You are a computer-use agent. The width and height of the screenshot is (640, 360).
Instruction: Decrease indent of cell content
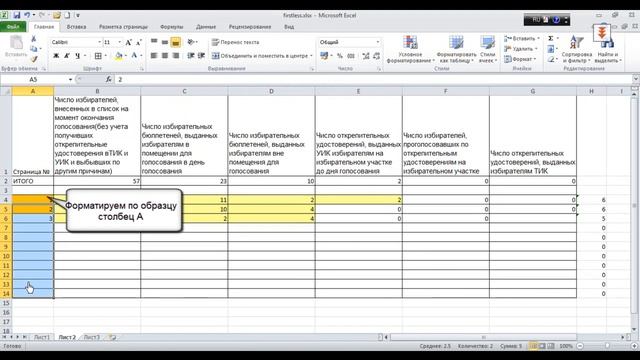click(191, 56)
